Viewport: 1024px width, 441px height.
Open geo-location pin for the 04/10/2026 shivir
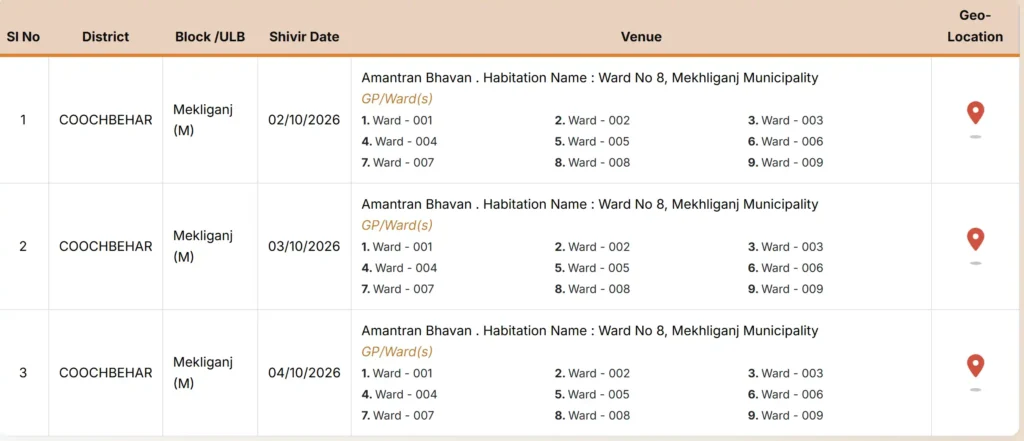(x=975, y=366)
